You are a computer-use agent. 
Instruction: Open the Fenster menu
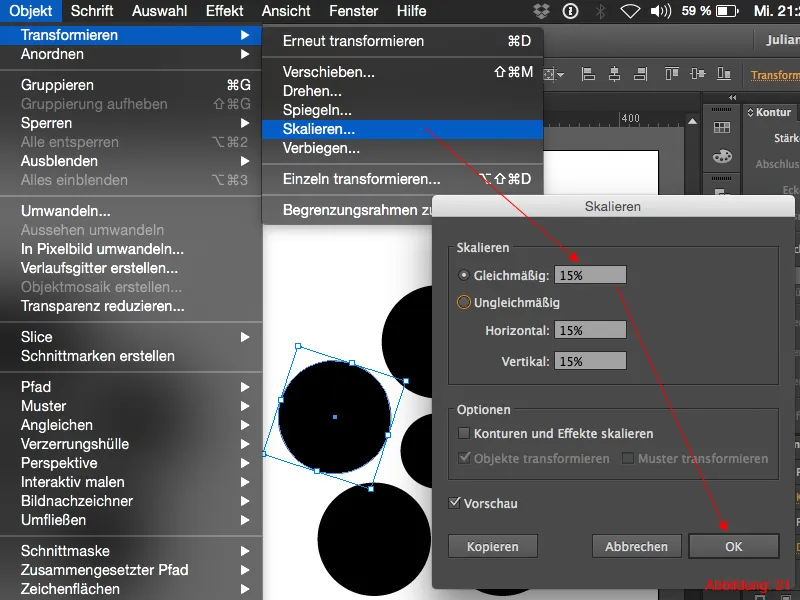tap(354, 11)
